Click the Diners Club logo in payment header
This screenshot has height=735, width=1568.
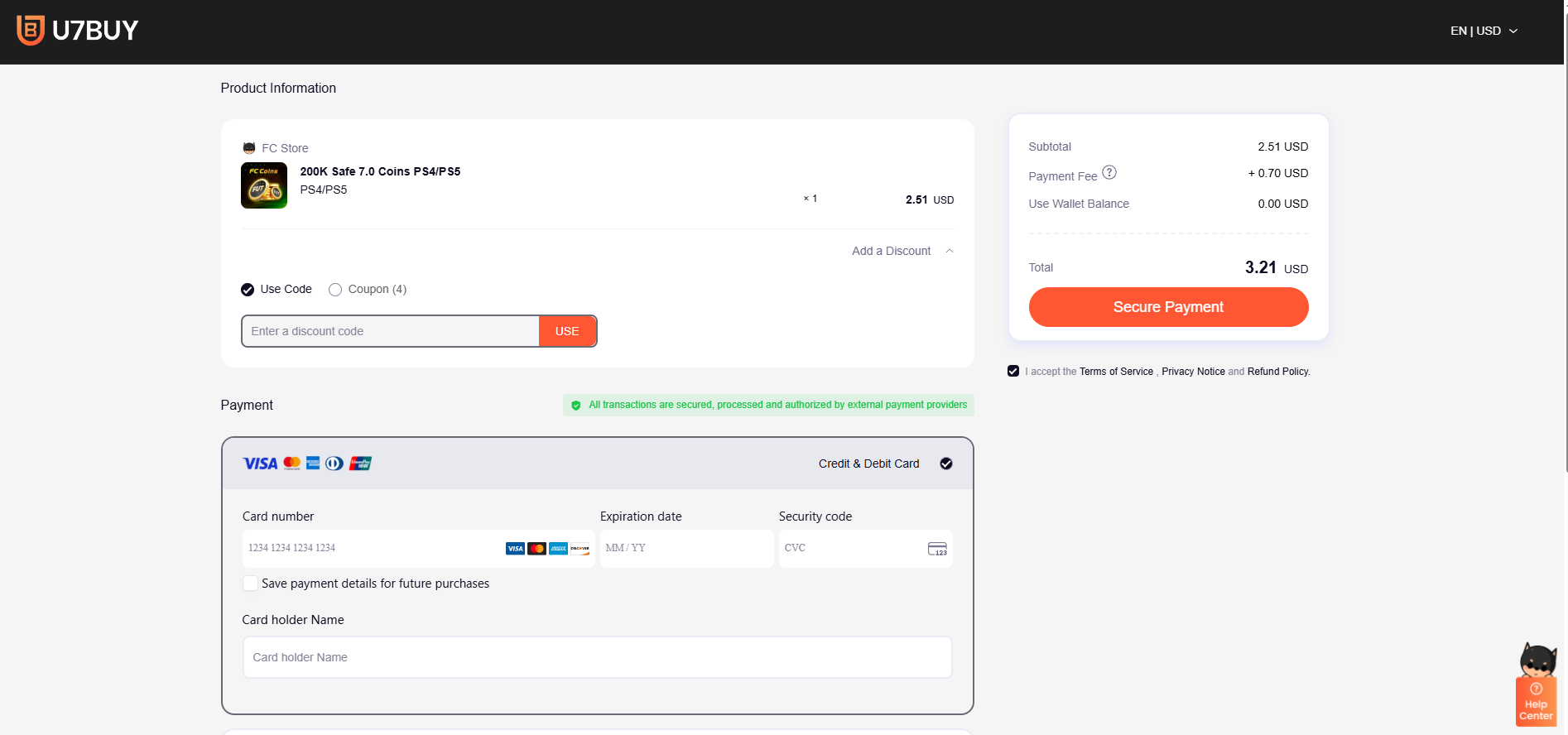[x=334, y=464]
